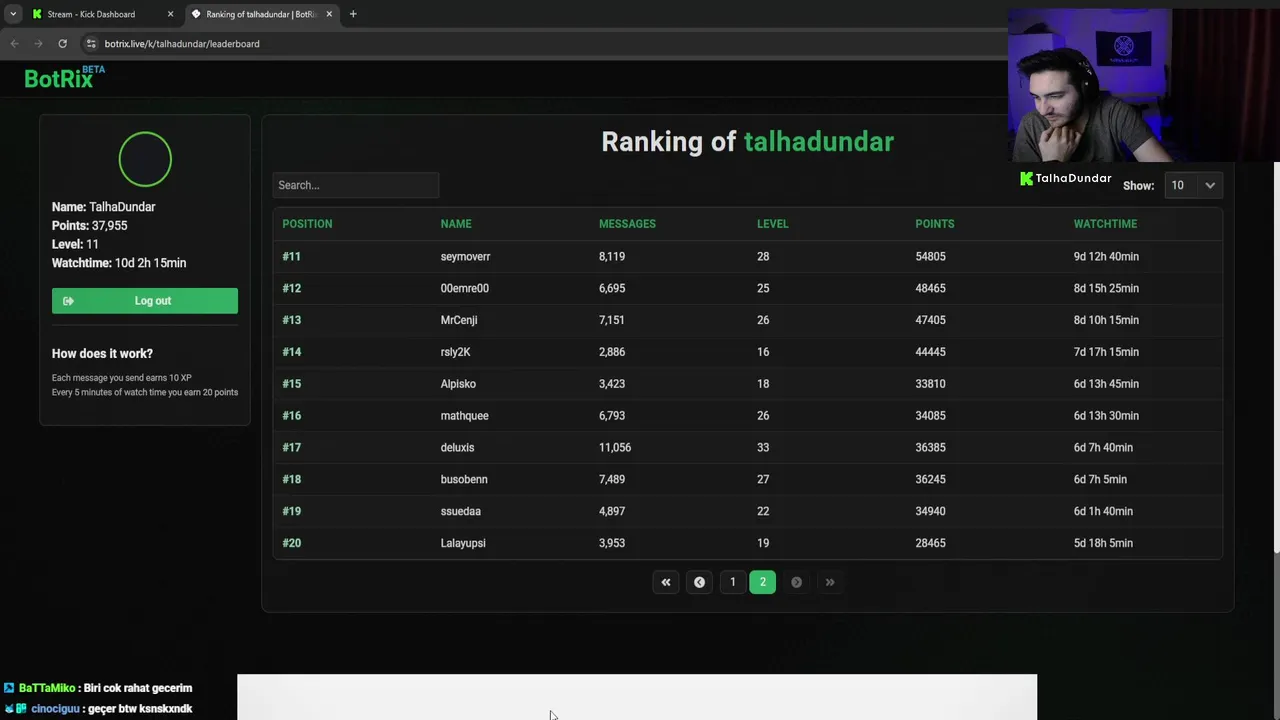Click the Log out button
This screenshot has width=1280, height=720.
145,301
